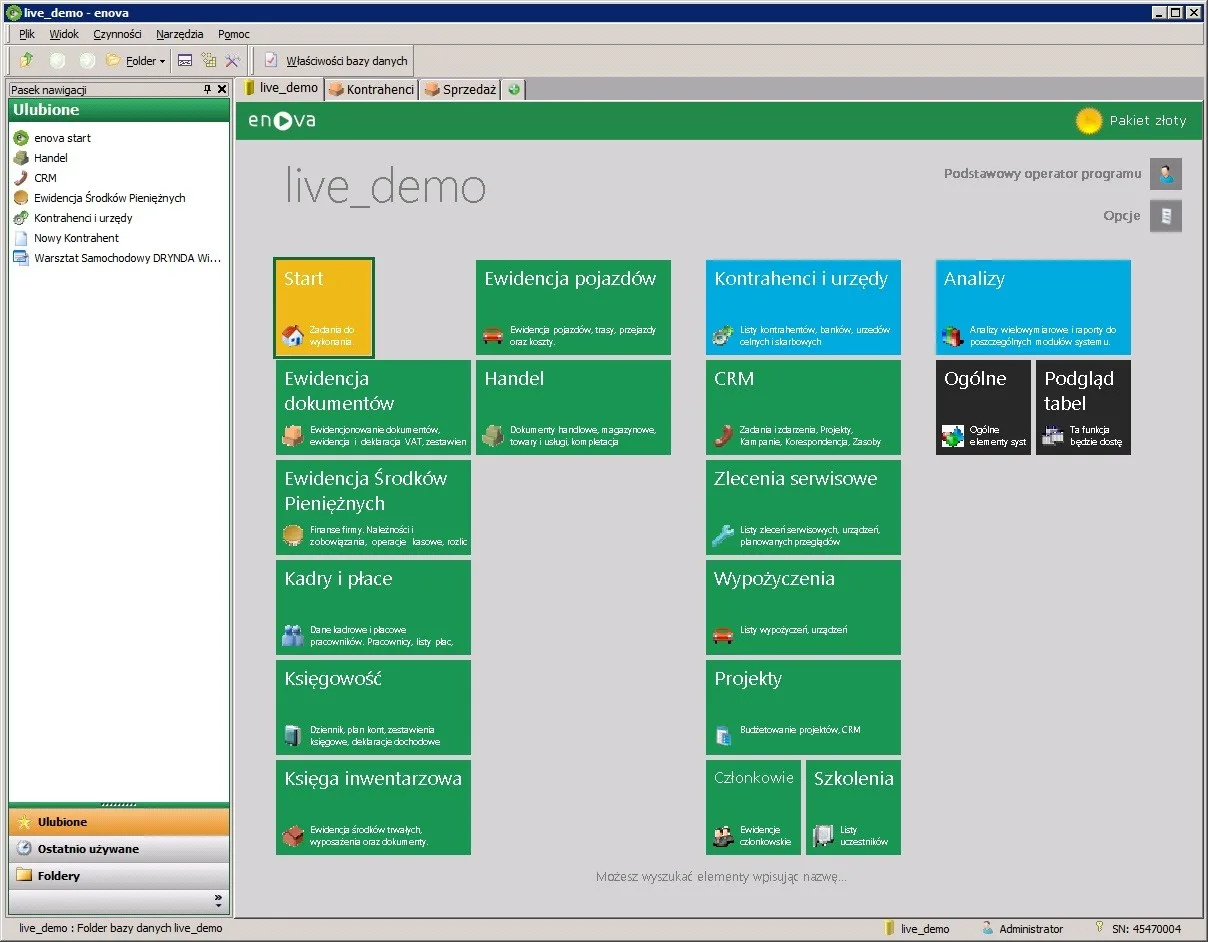Click the user icon beside Podstawowy operator programu
1208x942 pixels.
1166,174
